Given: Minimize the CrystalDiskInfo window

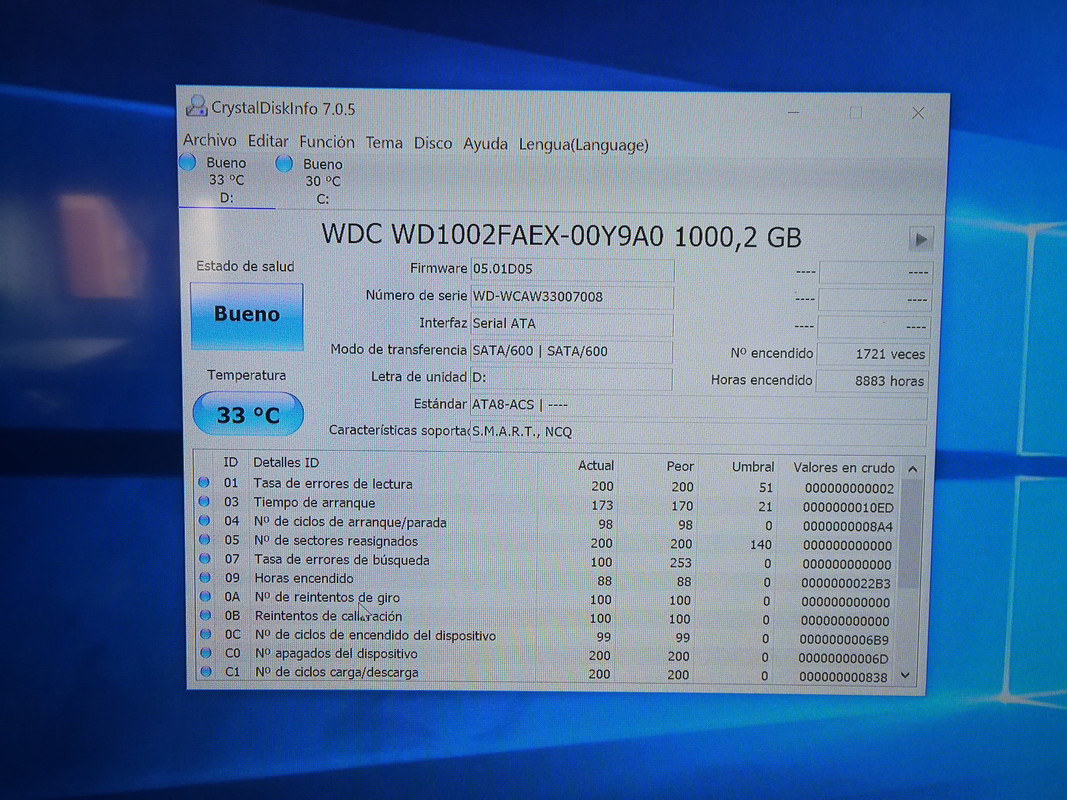Looking at the screenshot, I should pos(793,112).
